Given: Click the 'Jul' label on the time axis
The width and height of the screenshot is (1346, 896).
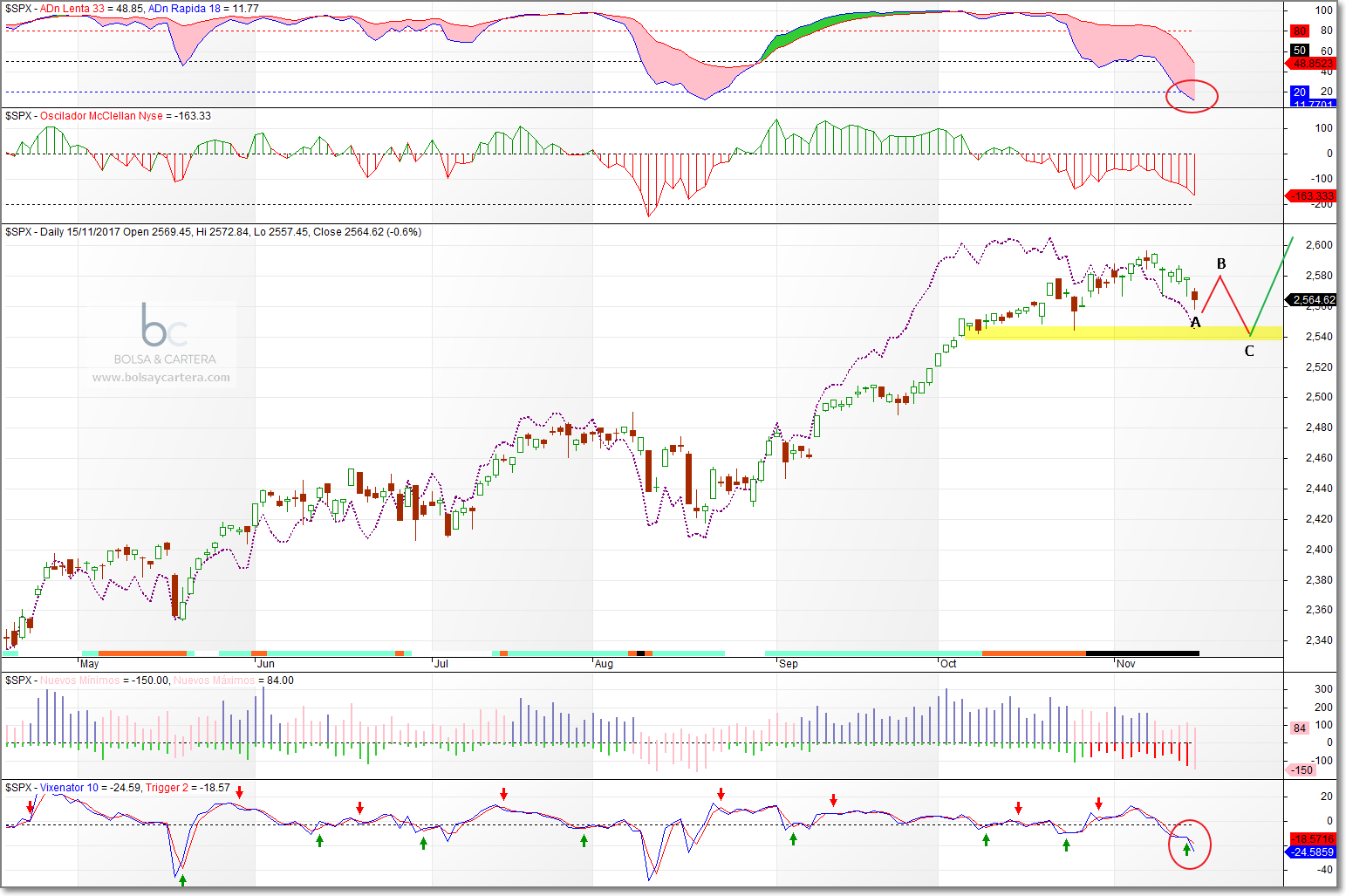Looking at the screenshot, I should point(441,664).
